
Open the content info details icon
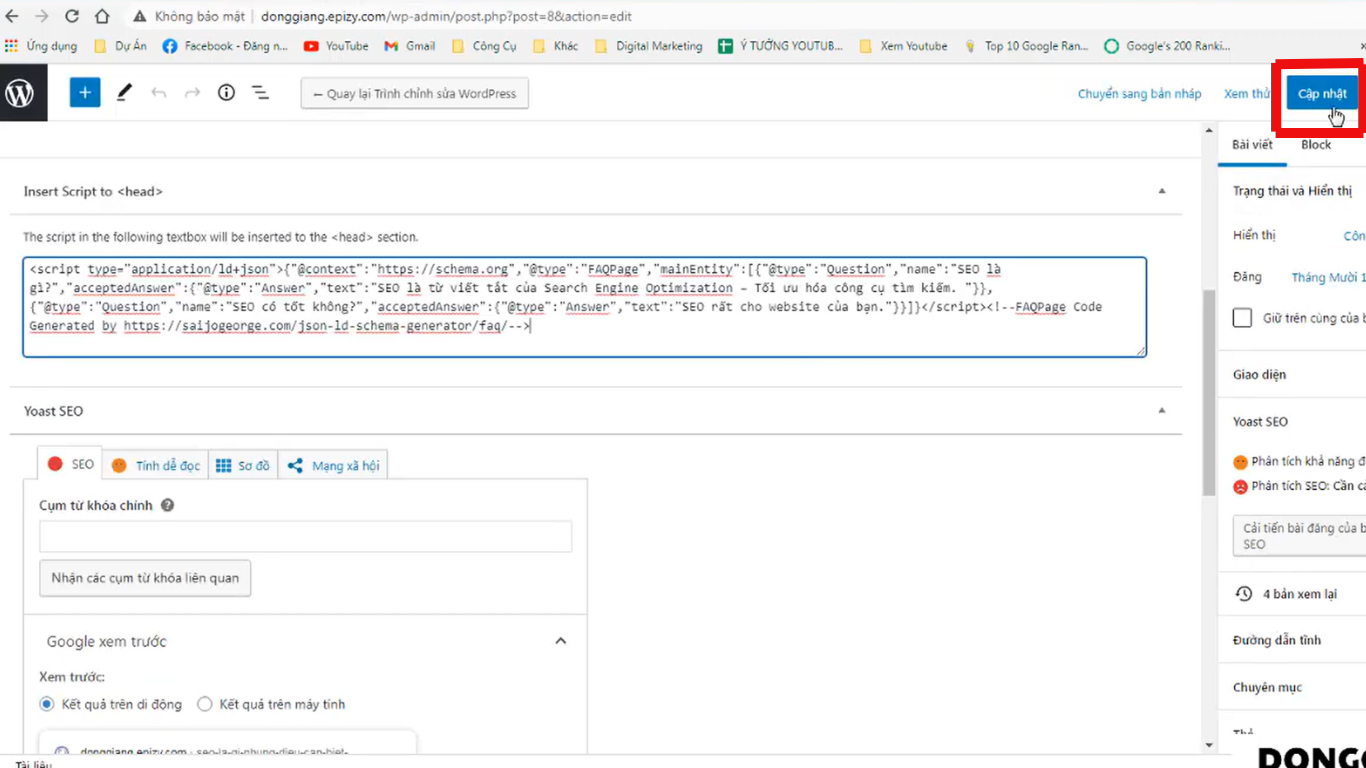coord(226,93)
